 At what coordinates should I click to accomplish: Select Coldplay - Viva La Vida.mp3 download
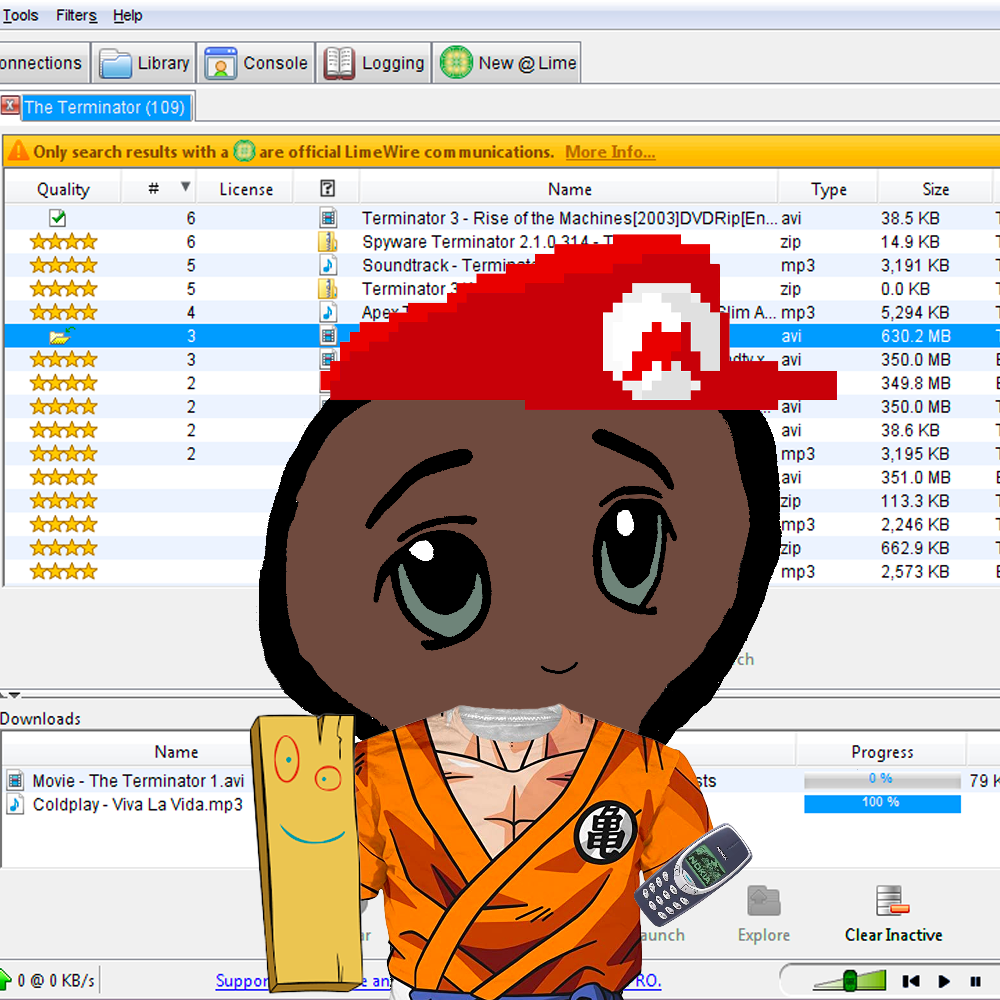click(x=138, y=805)
